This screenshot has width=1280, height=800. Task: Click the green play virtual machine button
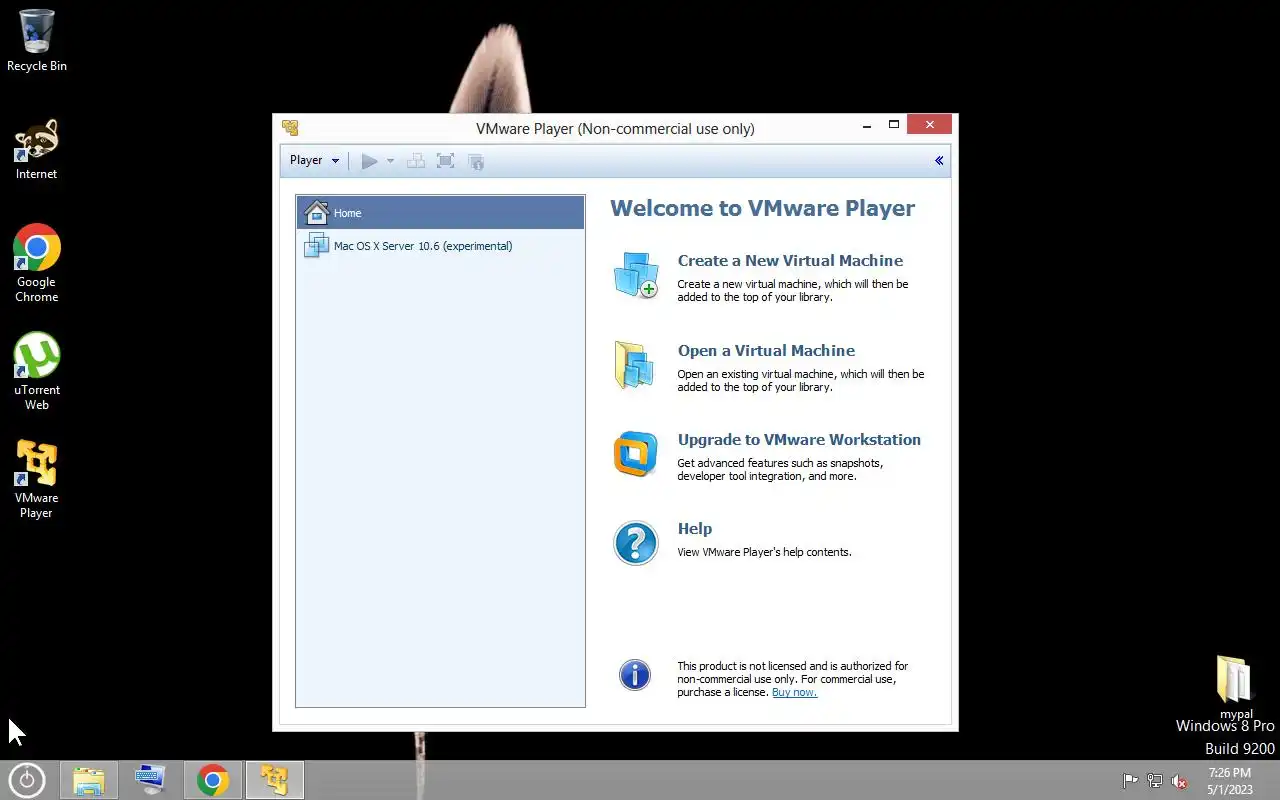[369, 161]
